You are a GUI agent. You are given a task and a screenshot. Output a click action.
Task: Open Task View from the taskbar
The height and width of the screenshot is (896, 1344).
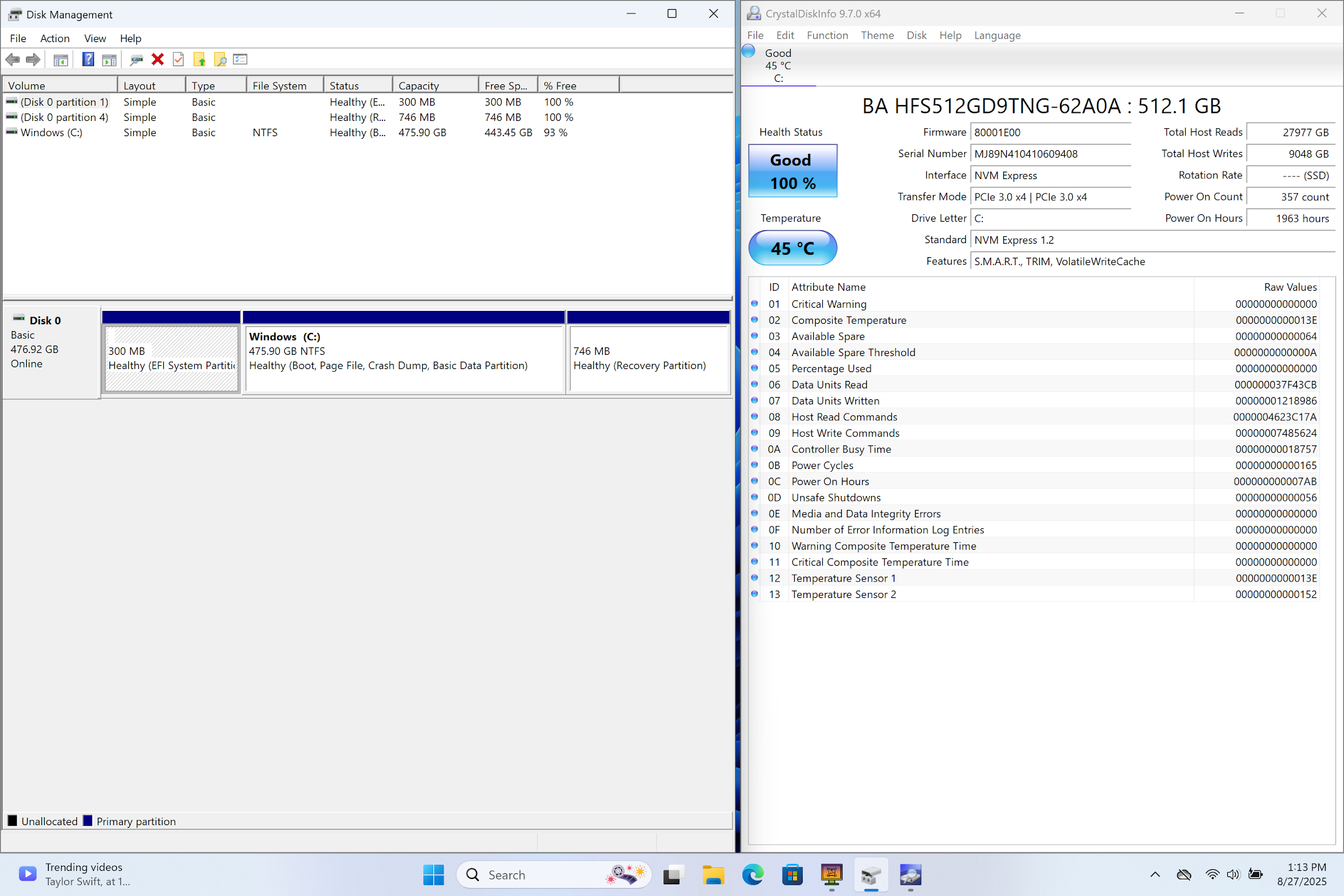click(673, 875)
